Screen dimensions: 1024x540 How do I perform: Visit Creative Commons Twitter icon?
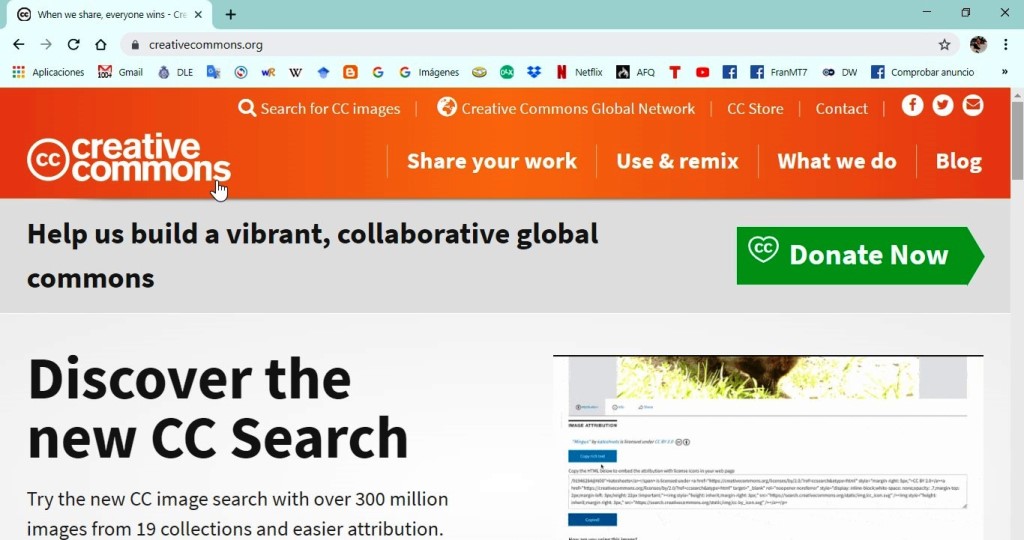point(942,105)
